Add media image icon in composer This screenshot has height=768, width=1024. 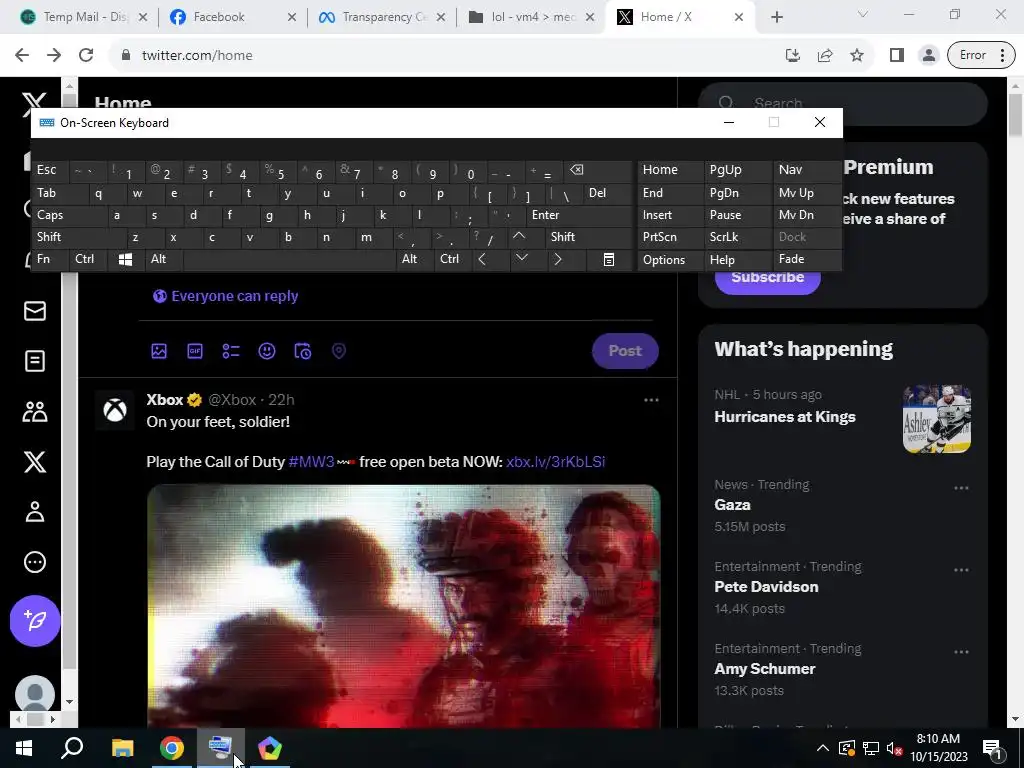click(159, 351)
